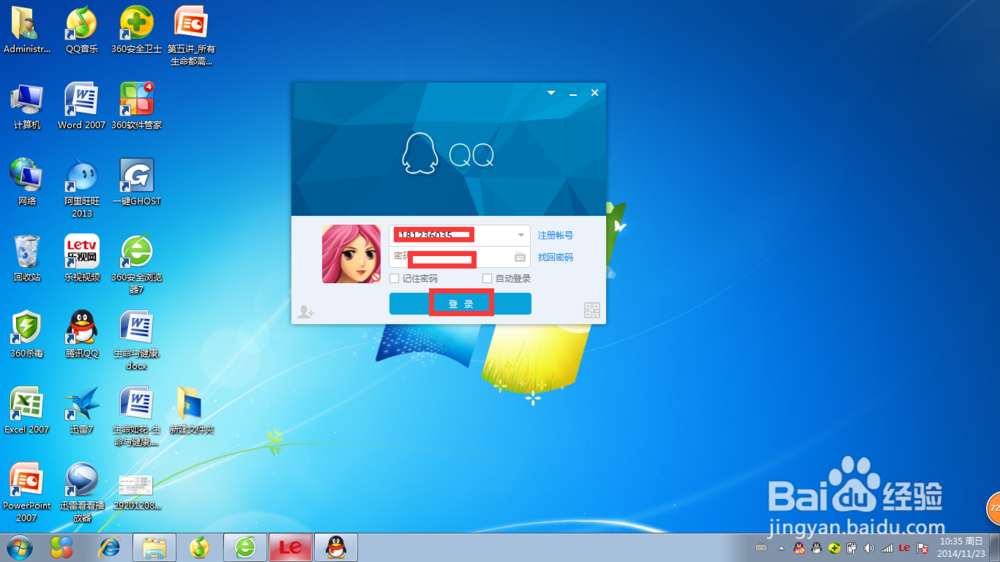Select the Administrator folder on desktop
This screenshot has width=1000, height=562.
tap(27, 30)
